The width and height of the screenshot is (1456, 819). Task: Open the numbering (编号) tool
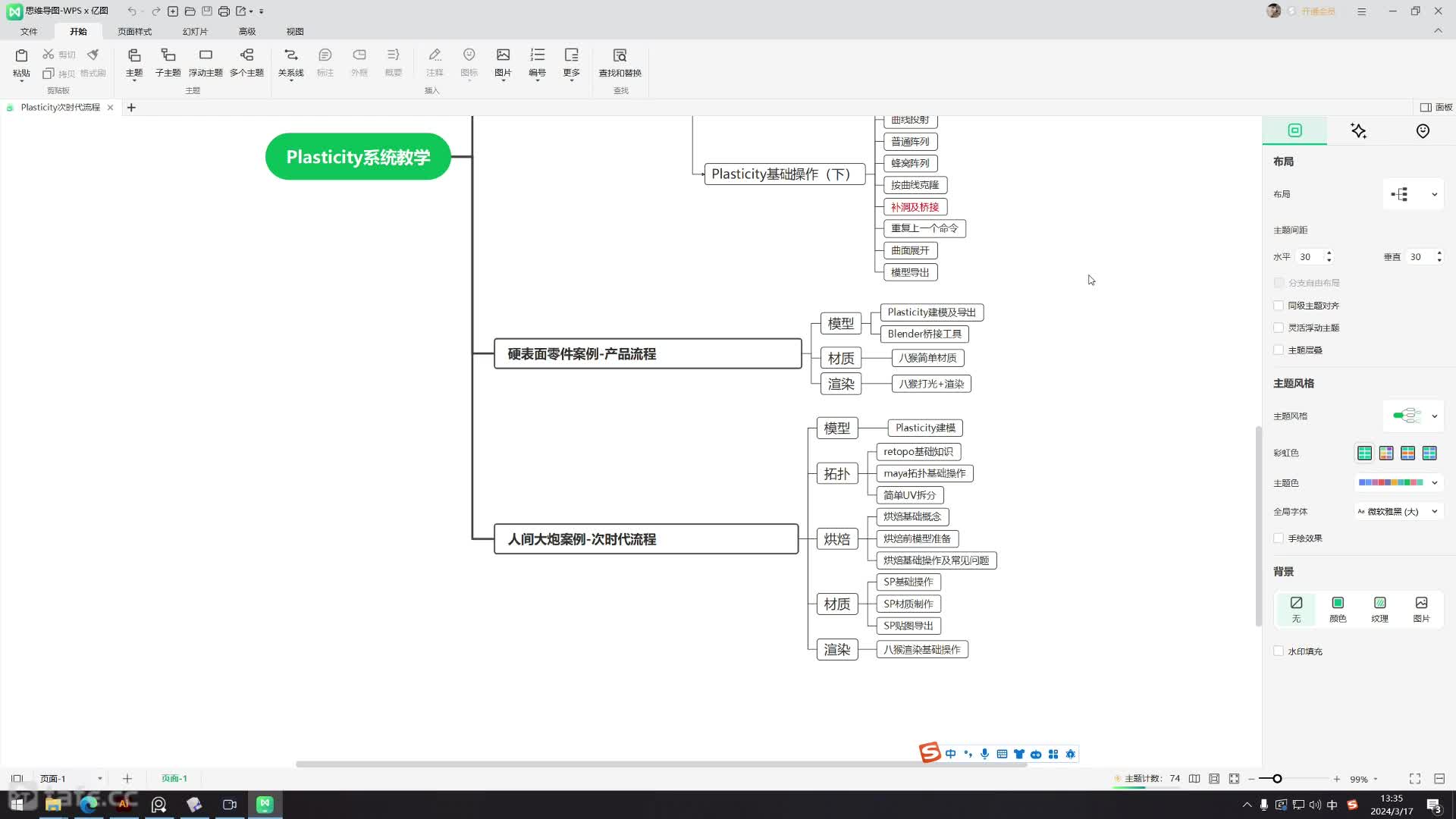537,55
